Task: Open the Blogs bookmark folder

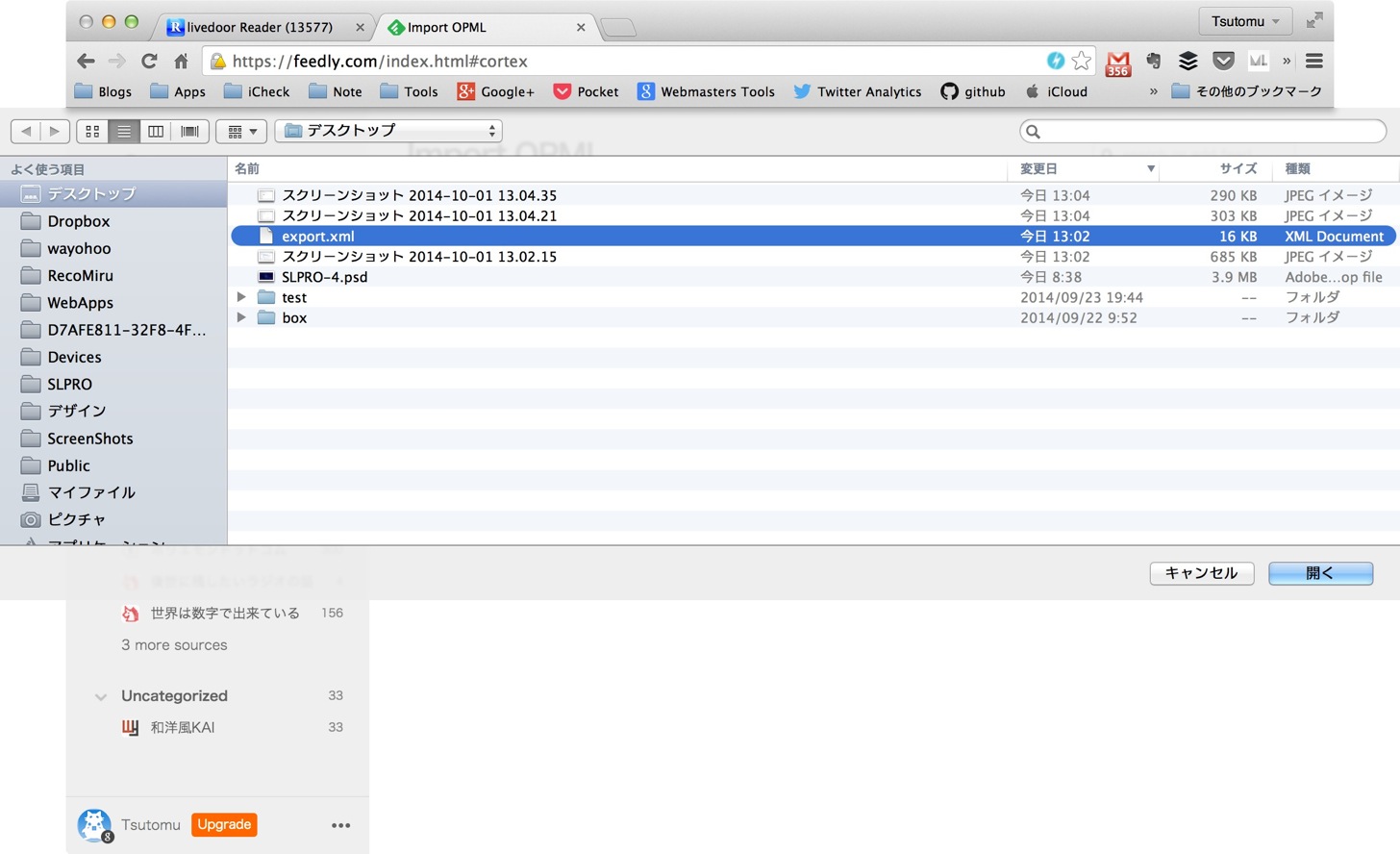Action: [x=103, y=91]
